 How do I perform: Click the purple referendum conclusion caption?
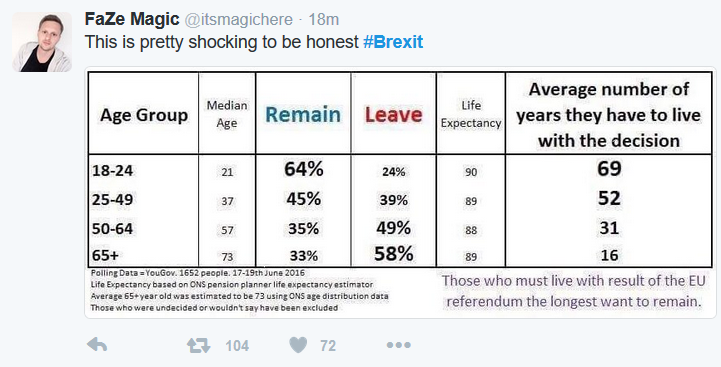574,291
